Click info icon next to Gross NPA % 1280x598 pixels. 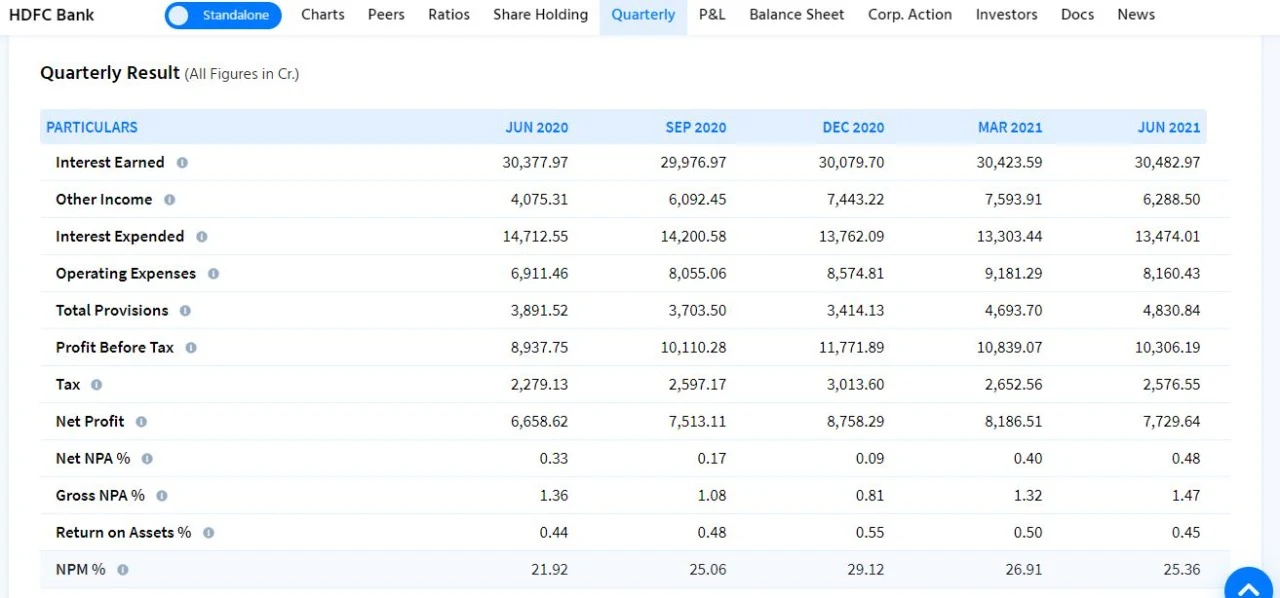(161, 496)
